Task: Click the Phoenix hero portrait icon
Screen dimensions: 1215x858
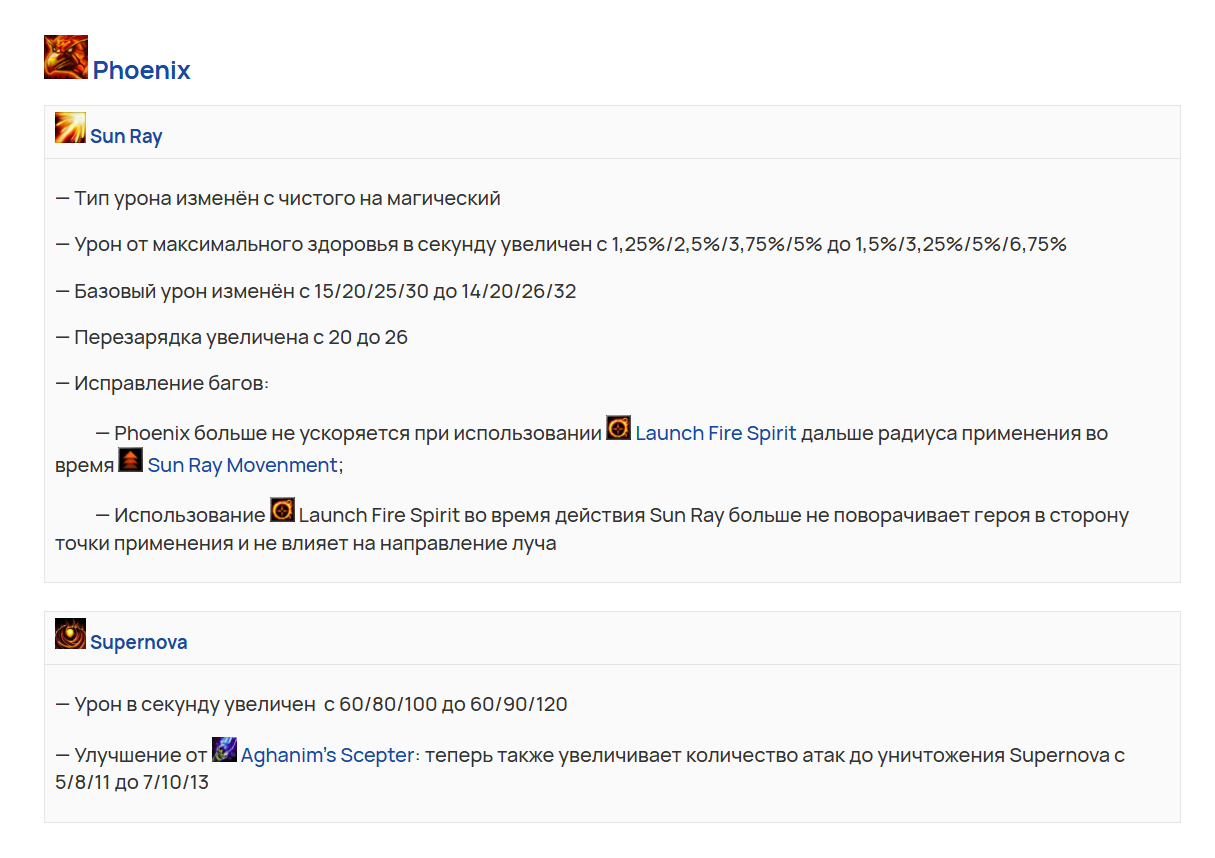Action: point(66,57)
